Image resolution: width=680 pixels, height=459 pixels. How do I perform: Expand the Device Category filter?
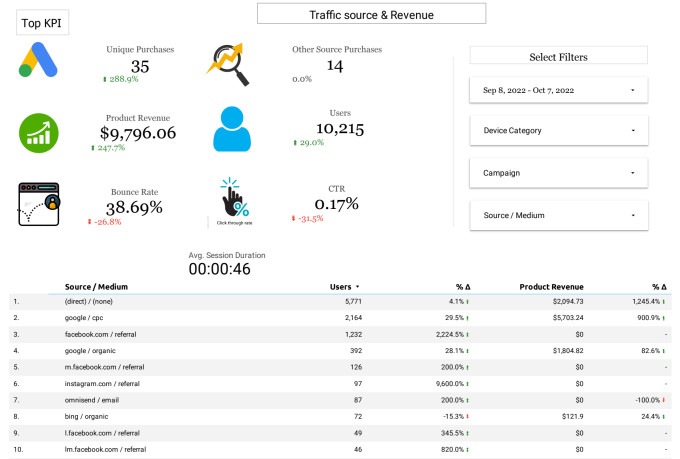(x=559, y=130)
